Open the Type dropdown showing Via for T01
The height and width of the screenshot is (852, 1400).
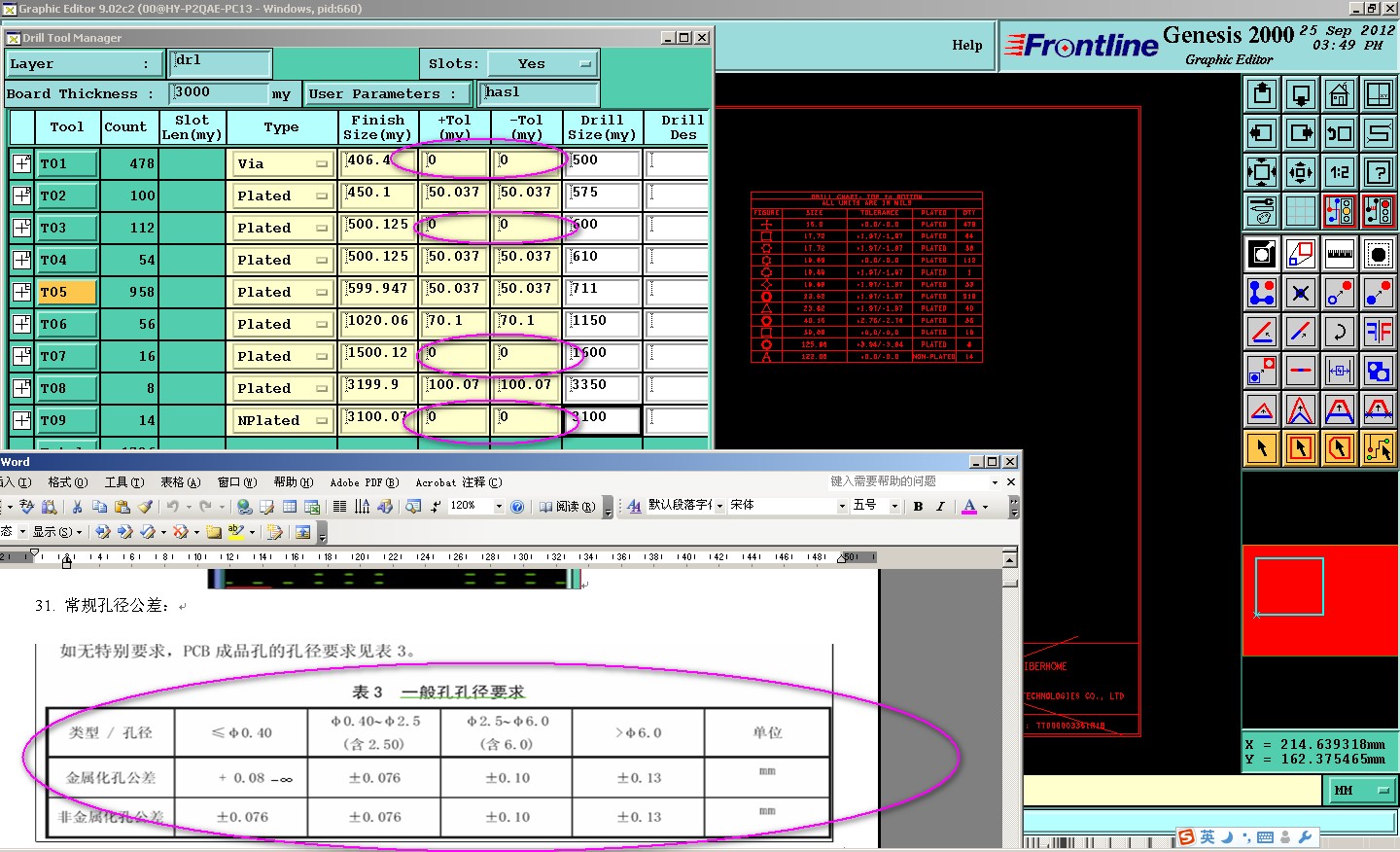[281, 163]
